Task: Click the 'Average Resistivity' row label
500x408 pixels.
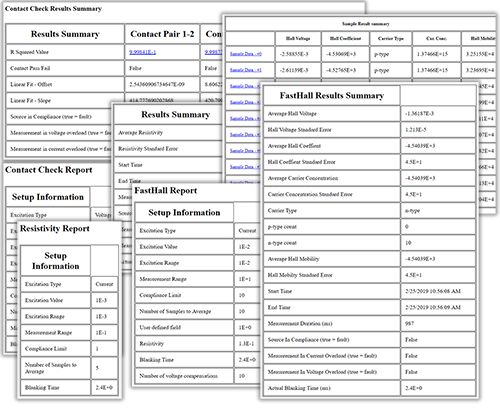Action: pos(140,133)
